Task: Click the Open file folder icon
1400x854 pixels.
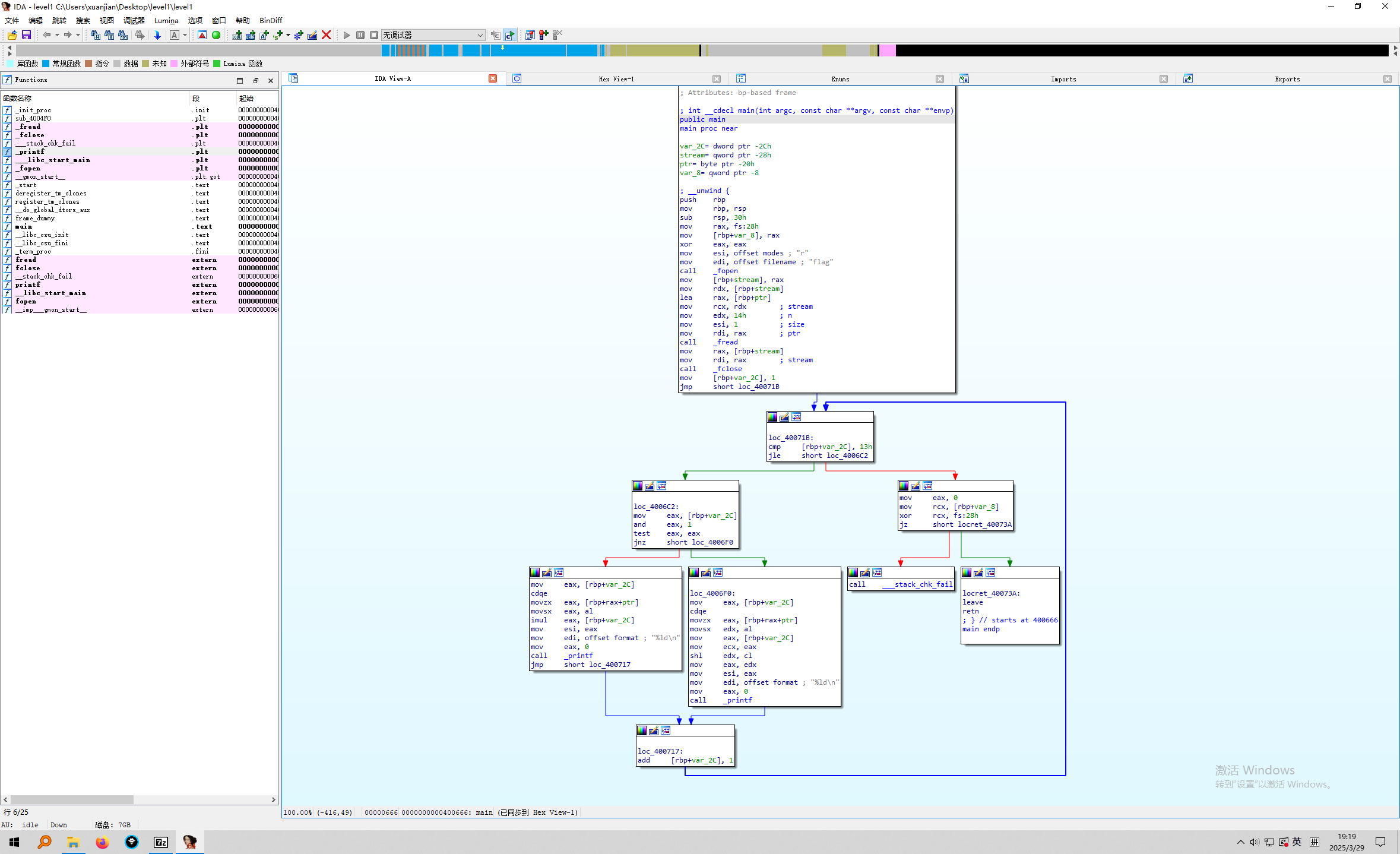Action: (x=12, y=35)
